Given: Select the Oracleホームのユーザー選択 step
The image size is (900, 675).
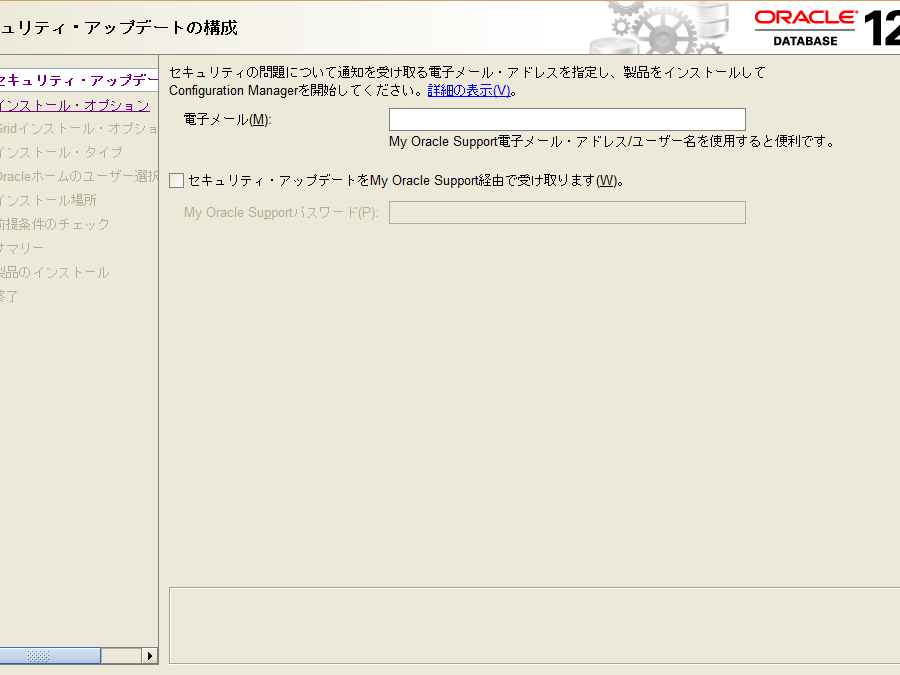Looking at the screenshot, I should [x=79, y=177].
